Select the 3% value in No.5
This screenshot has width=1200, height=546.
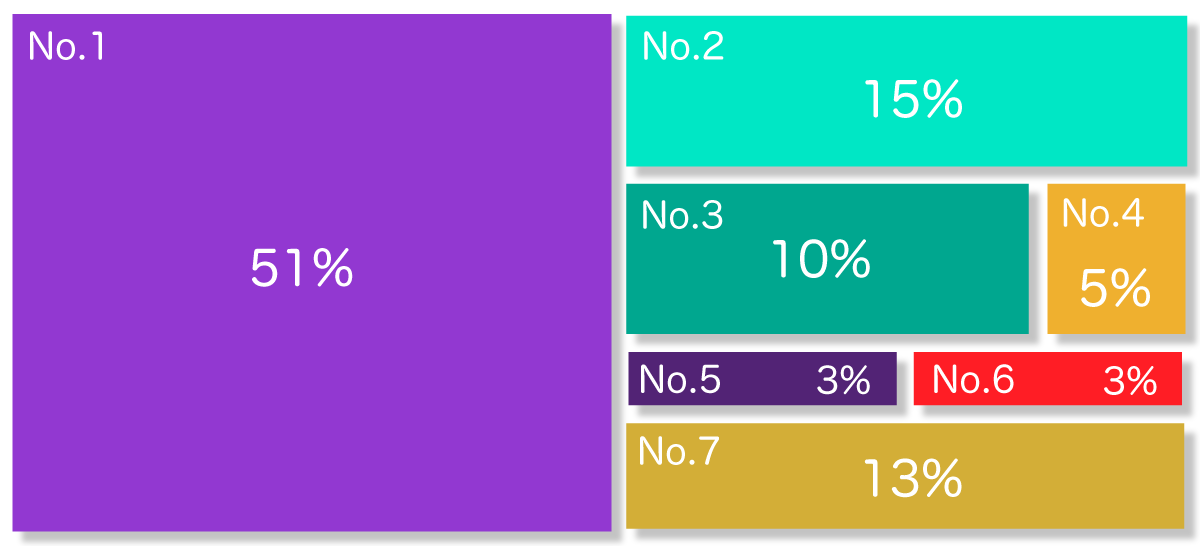[844, 380]
